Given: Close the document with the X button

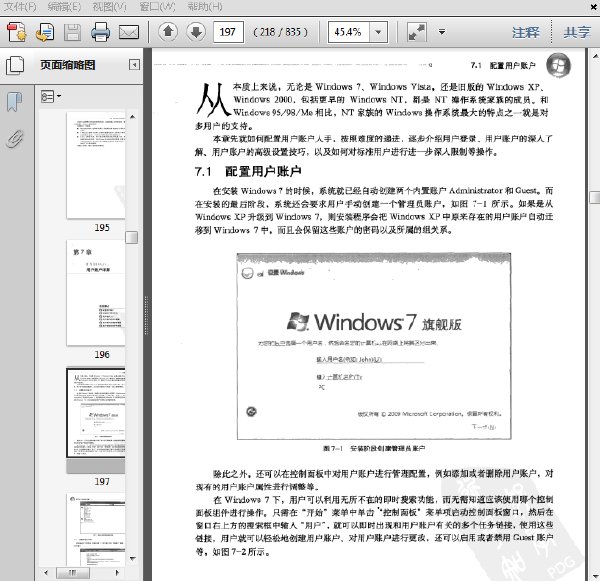Looking at the screenshot, I should [594, 7].
